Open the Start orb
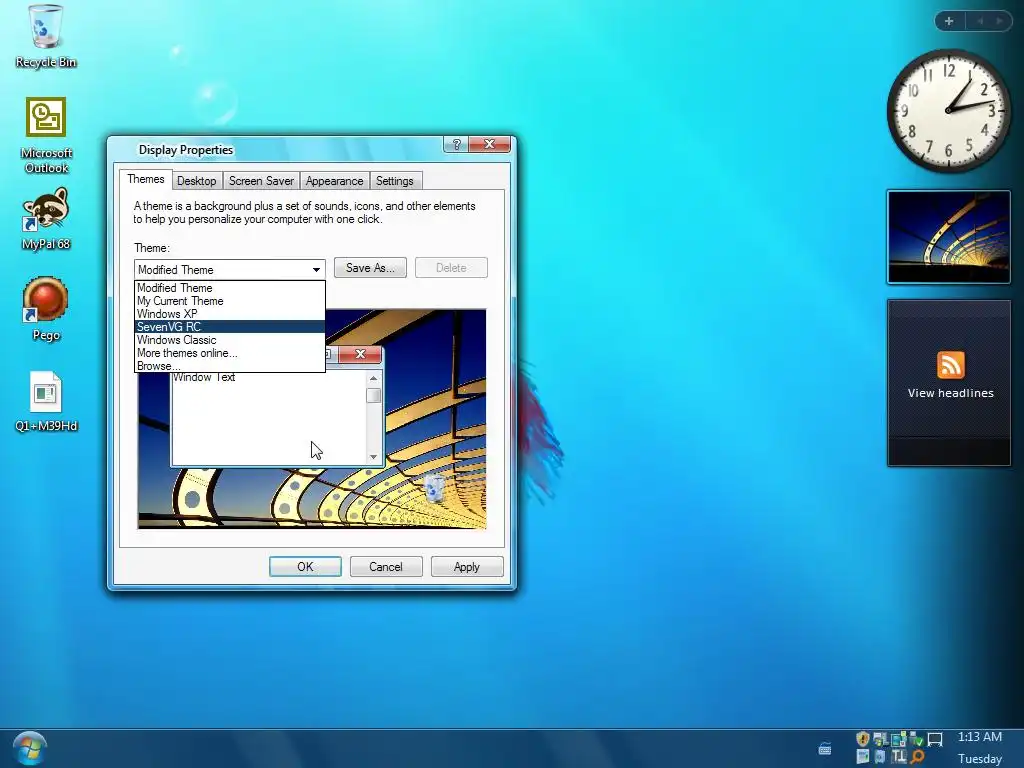The height and width of the screenshot is (768, 1024). [x=29, y=748]
